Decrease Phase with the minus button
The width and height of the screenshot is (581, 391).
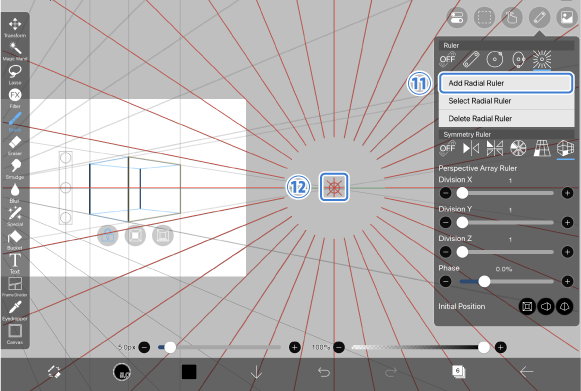(445, 281)
